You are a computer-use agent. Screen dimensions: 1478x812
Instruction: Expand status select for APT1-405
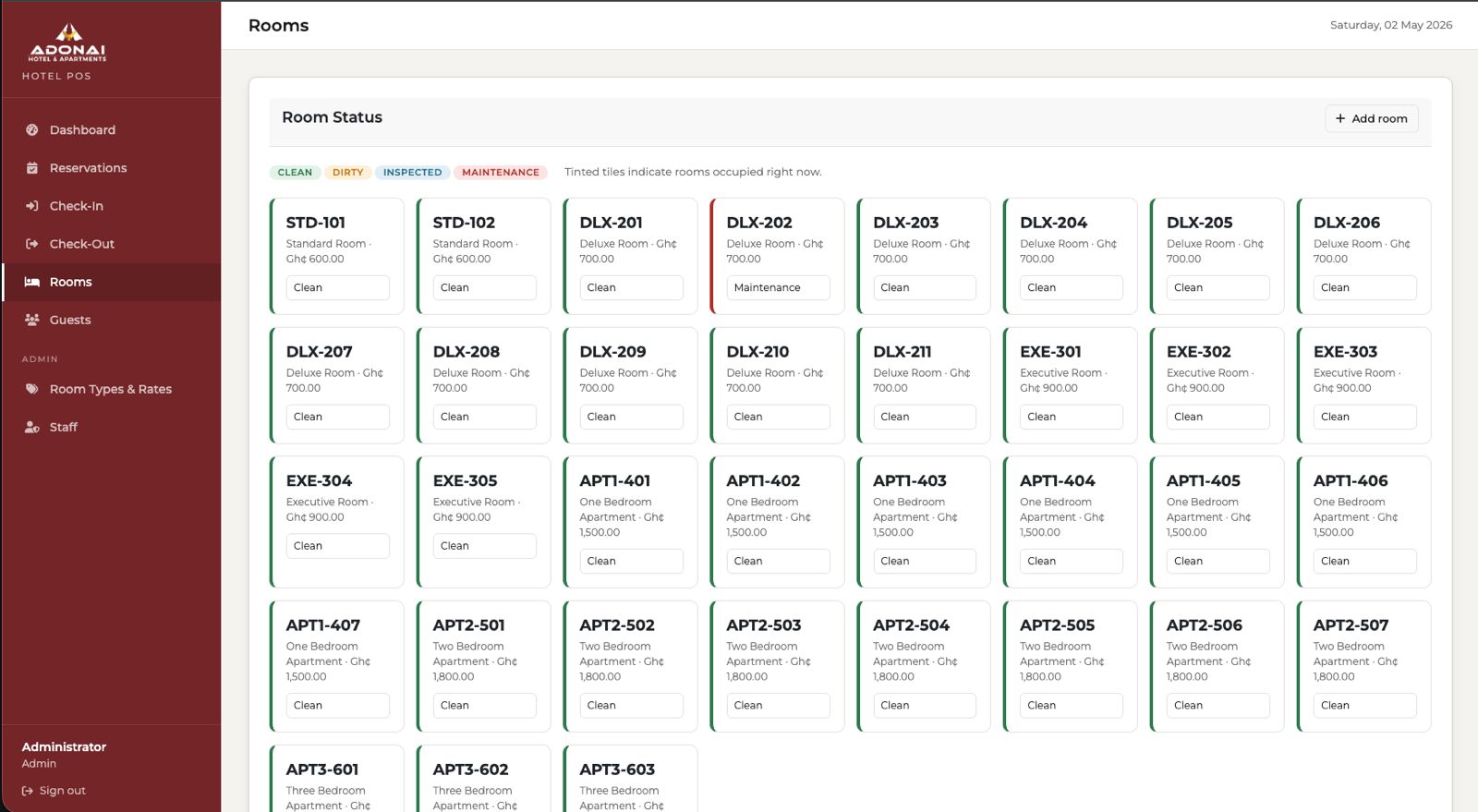(1218, 561)
